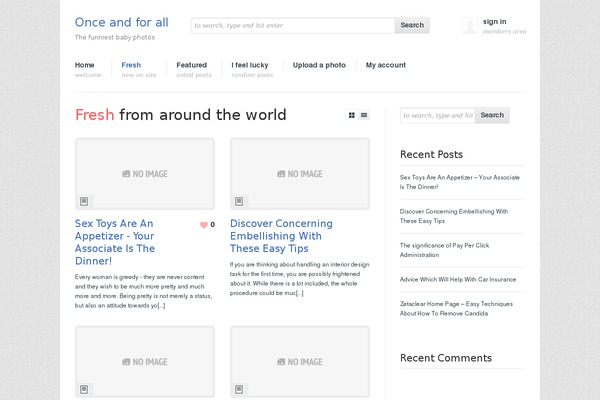Click excerpt starting If you are thinking about handling
Screen dimensions: 600x400
coord(300,279)
